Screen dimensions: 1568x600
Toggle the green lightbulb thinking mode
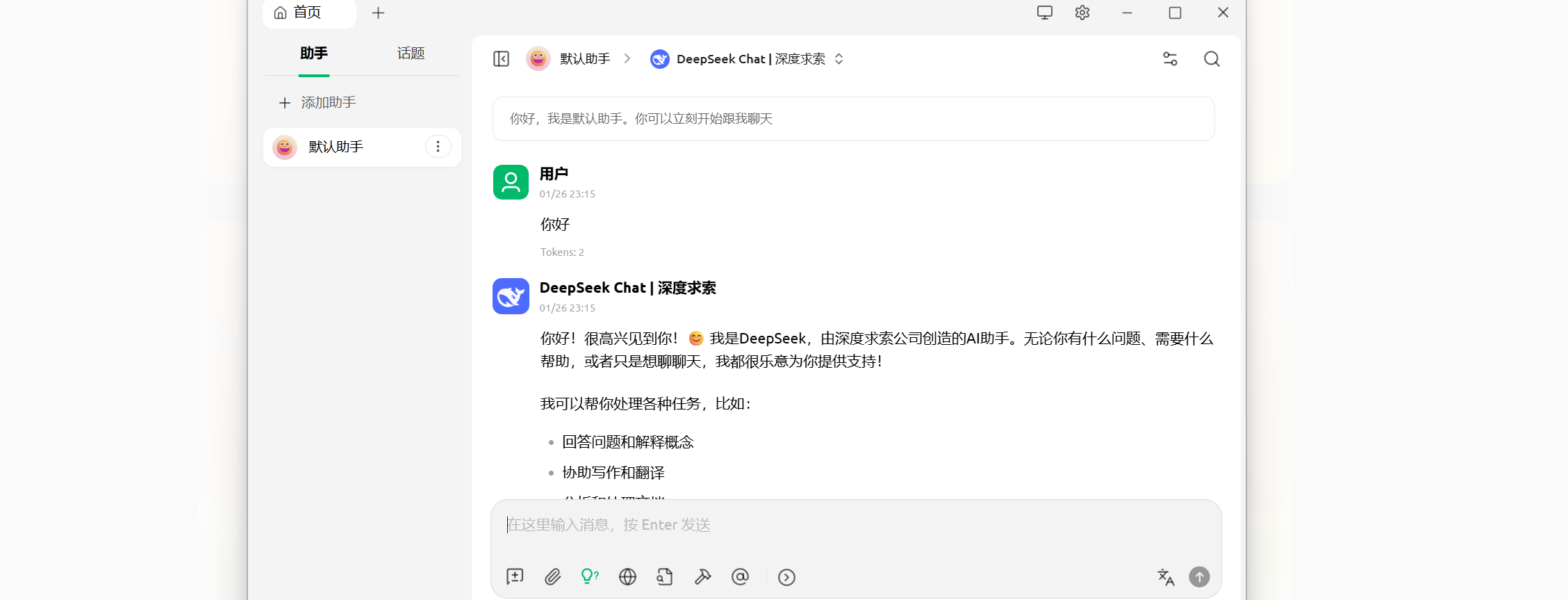(589, 576)
